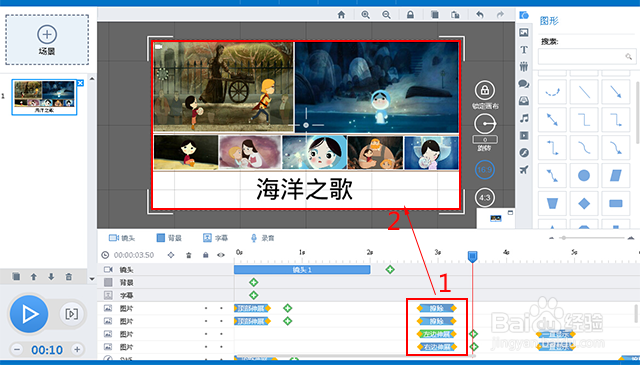Select the 左边伸展 animation clip
The width and height of the screenshot is (640, 365).
pos(436,334)
